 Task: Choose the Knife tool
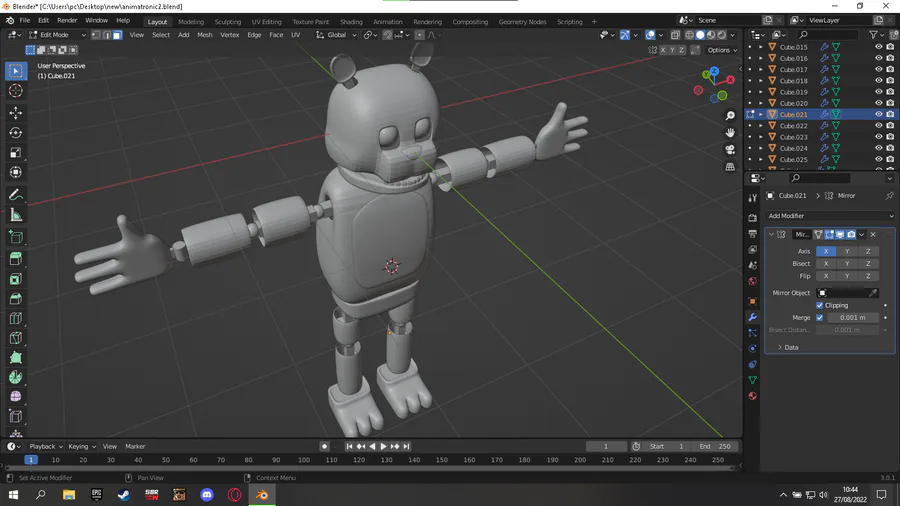coord(15,338)
